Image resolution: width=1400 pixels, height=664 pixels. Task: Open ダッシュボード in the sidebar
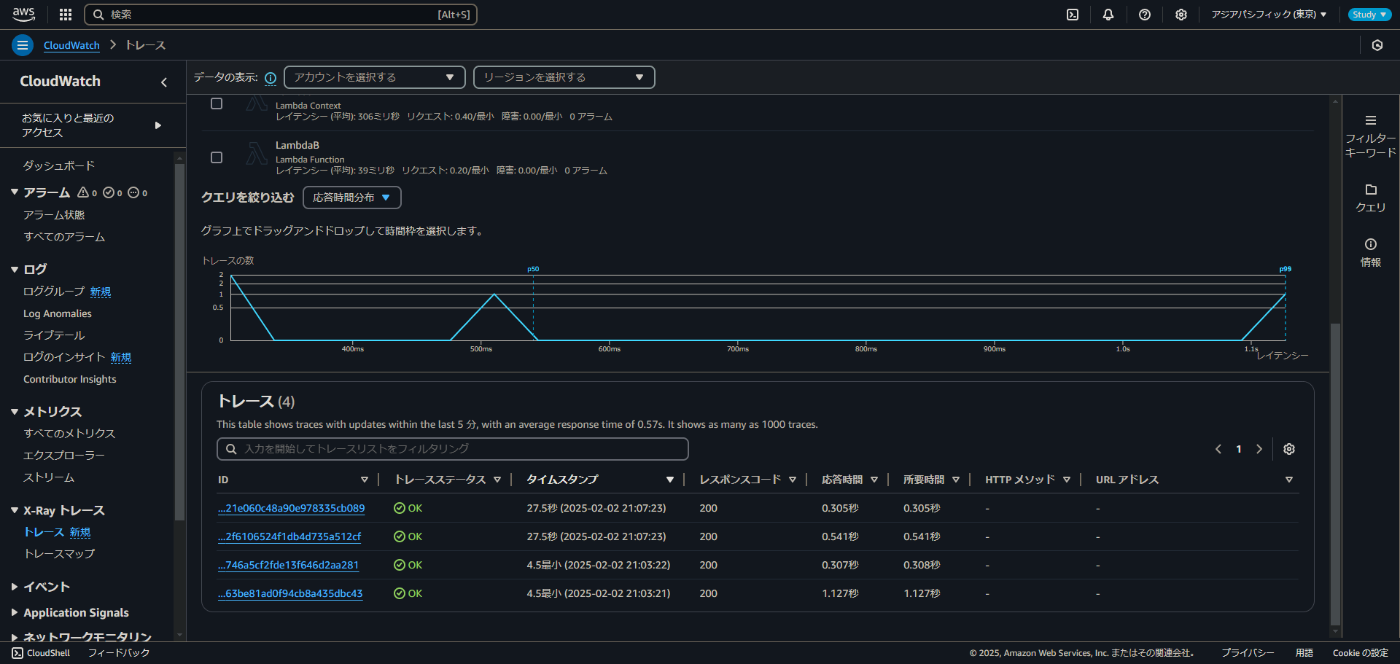[x=59, y=166]
